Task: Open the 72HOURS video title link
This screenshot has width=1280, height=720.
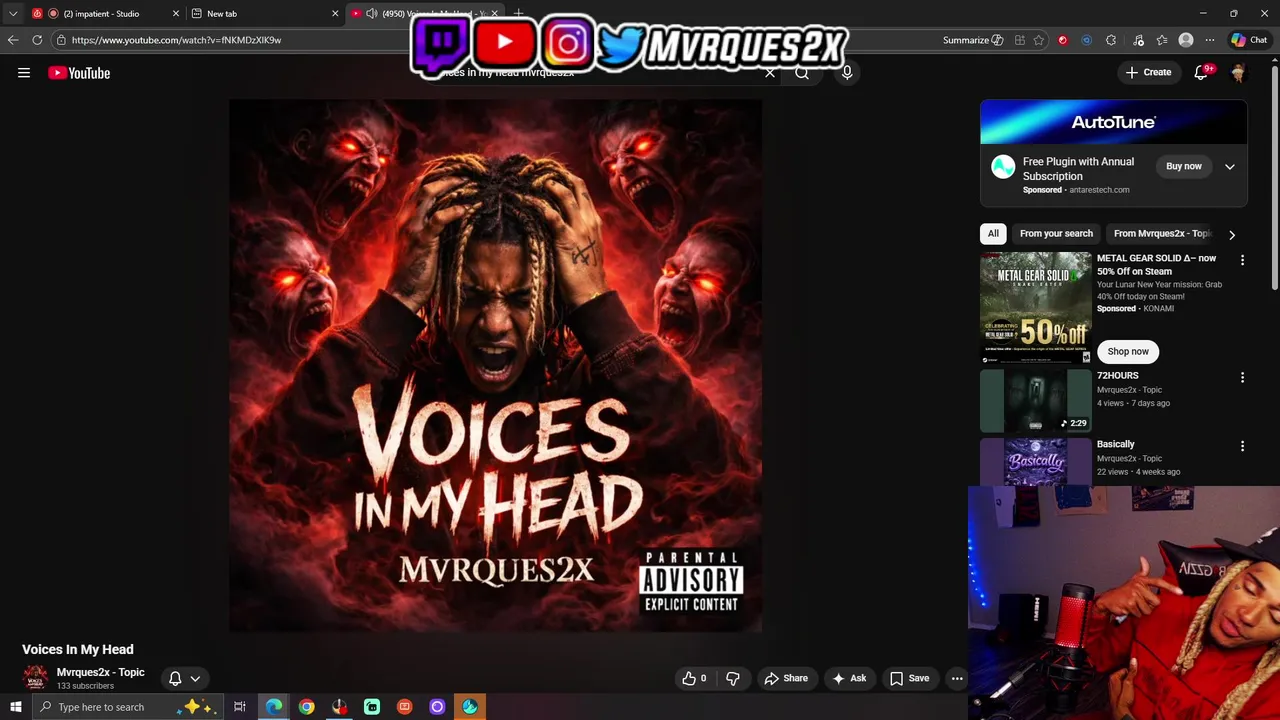Action: click(x=1118, y=376)
